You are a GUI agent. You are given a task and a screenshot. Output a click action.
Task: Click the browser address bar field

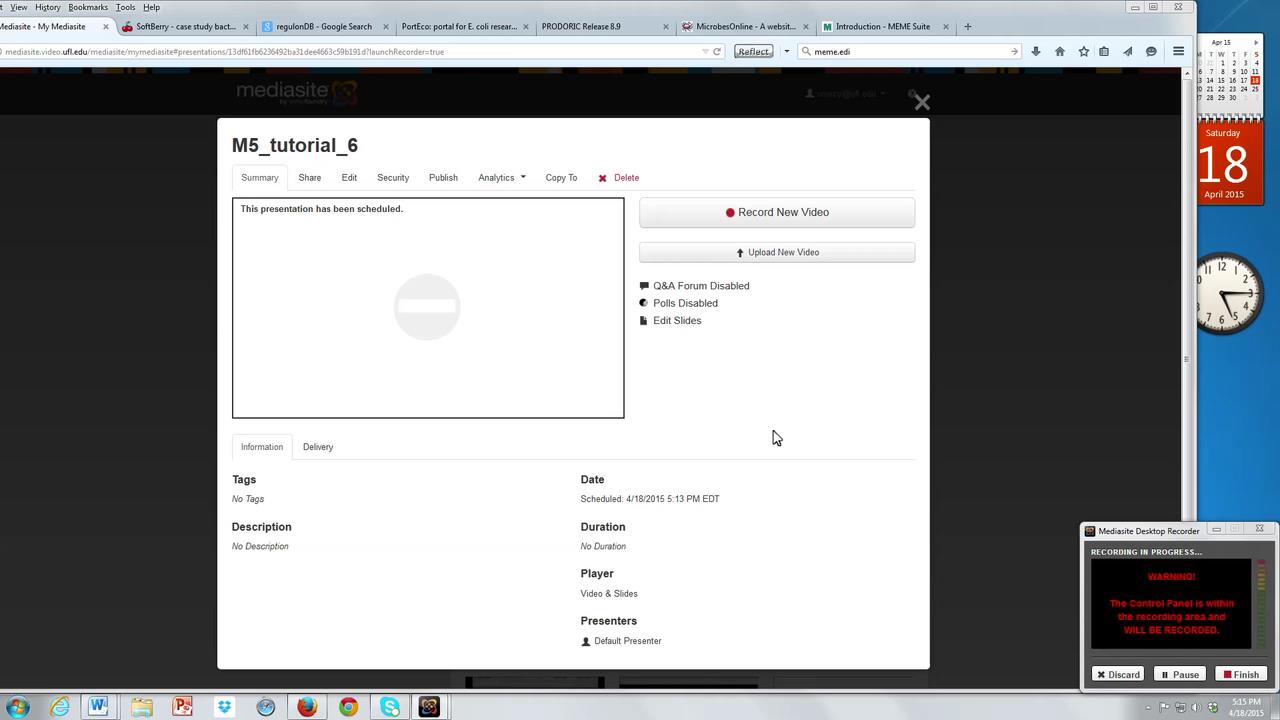[x=400, y=51]
